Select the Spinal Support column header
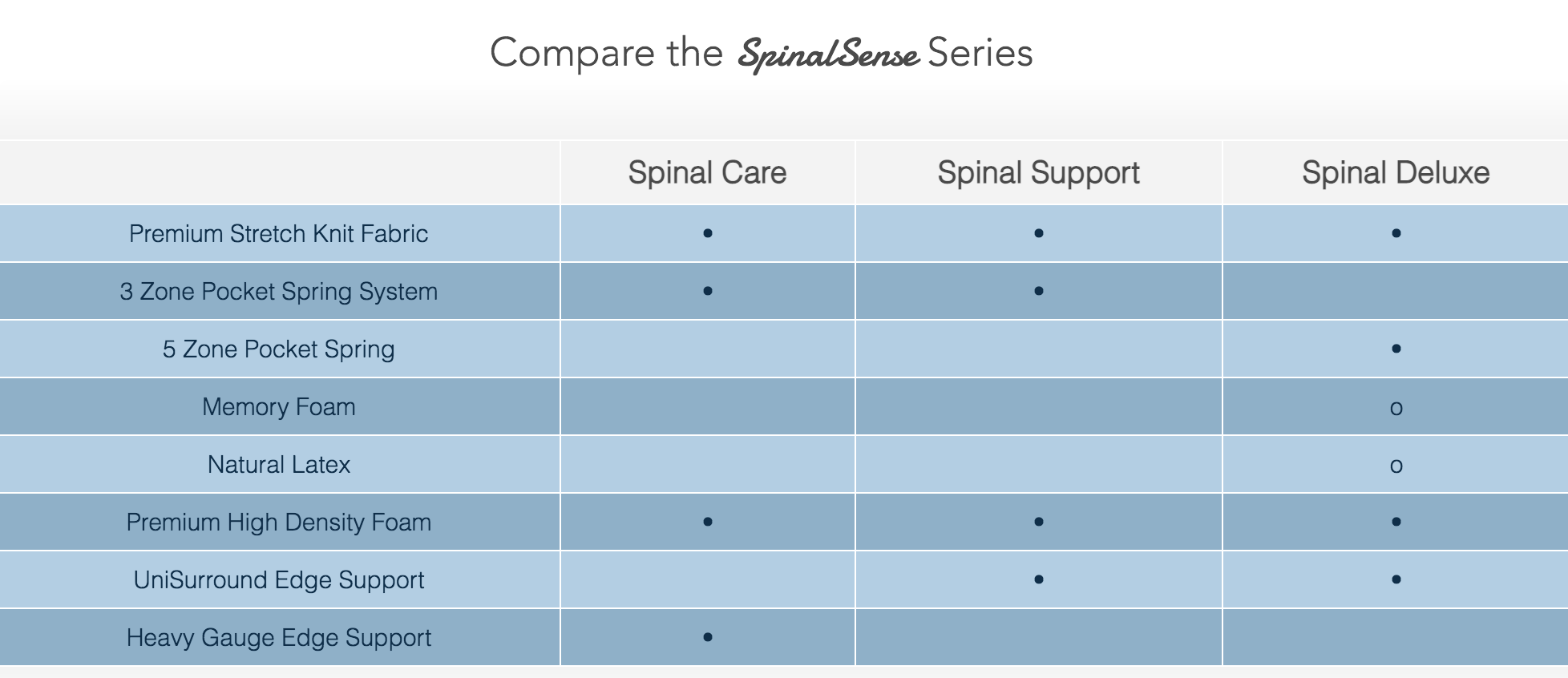This screenshot has height=678, width=1568. [1038, 172]
